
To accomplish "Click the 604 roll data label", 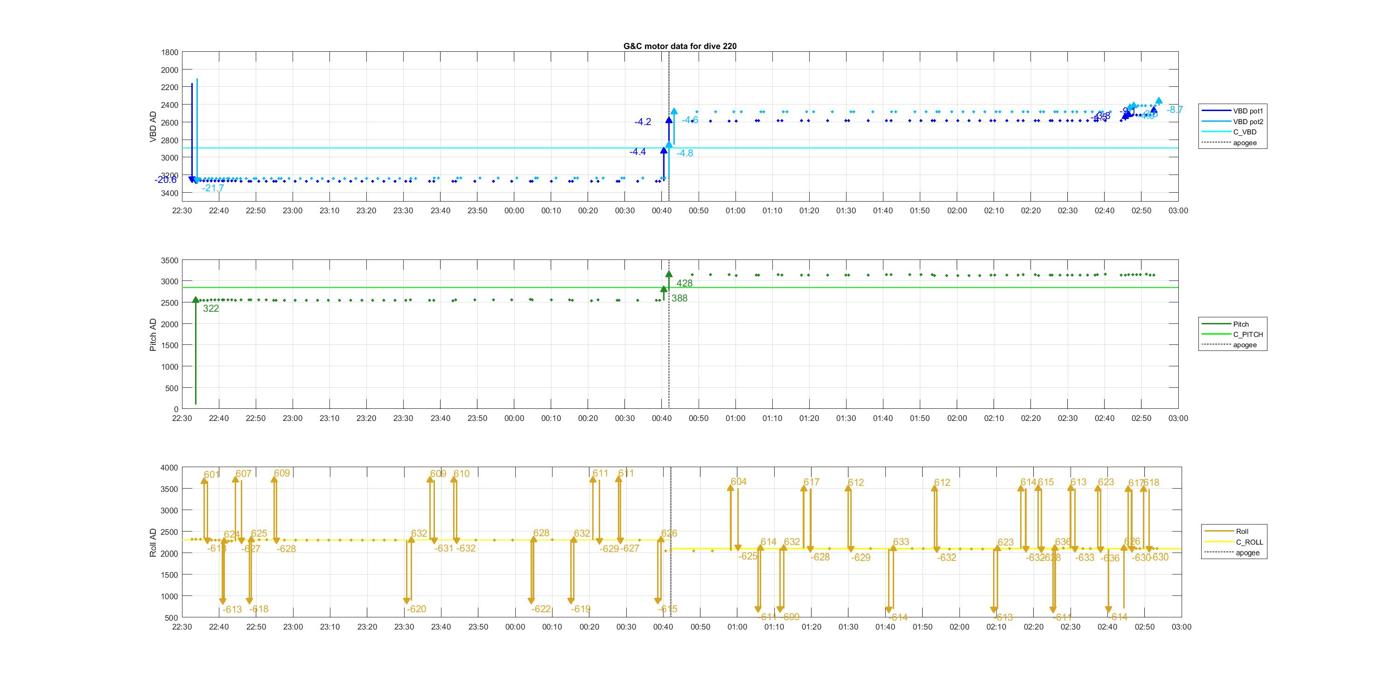I will (739, 482).
